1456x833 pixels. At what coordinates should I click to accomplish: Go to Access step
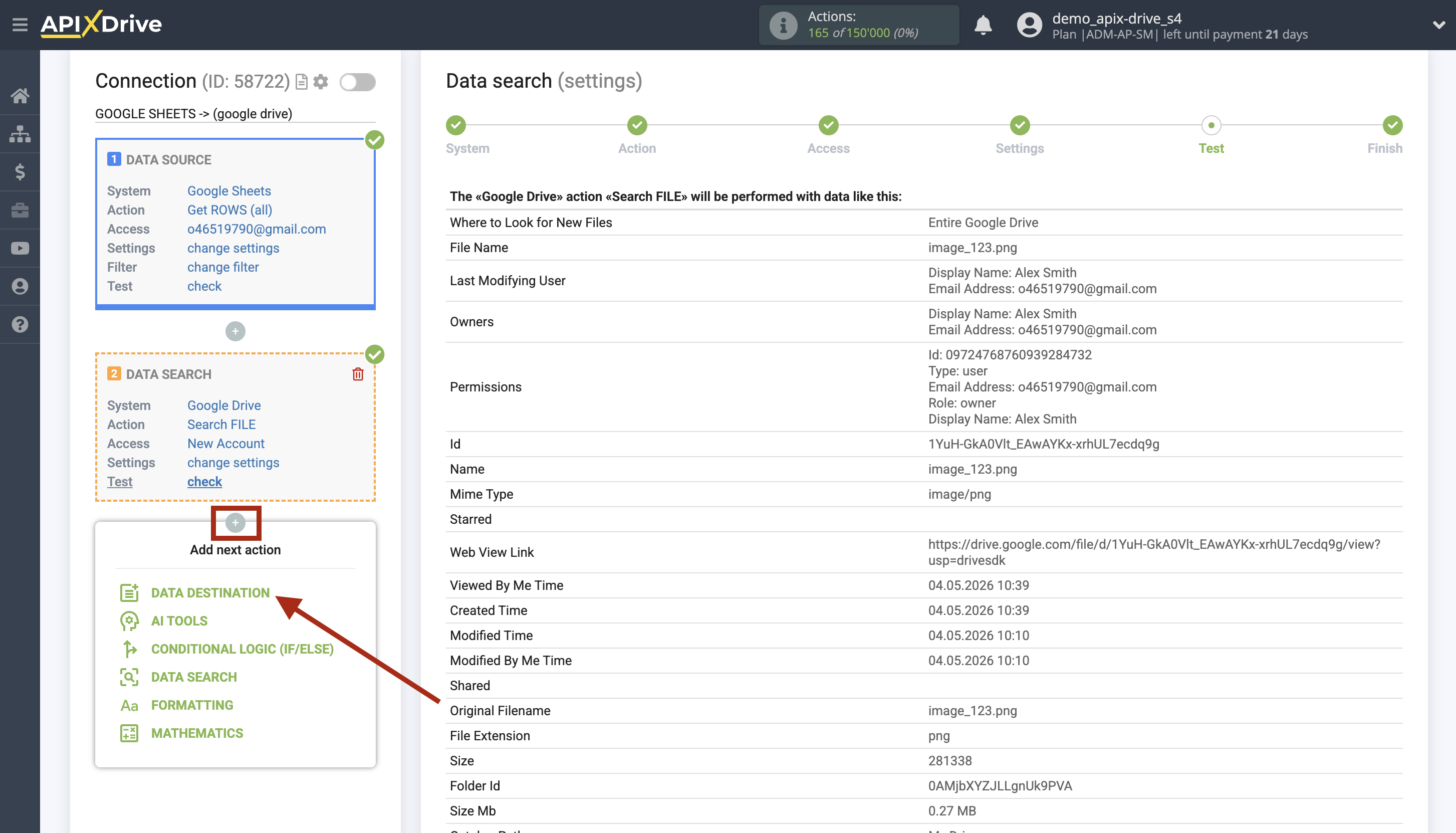[829, 125]
